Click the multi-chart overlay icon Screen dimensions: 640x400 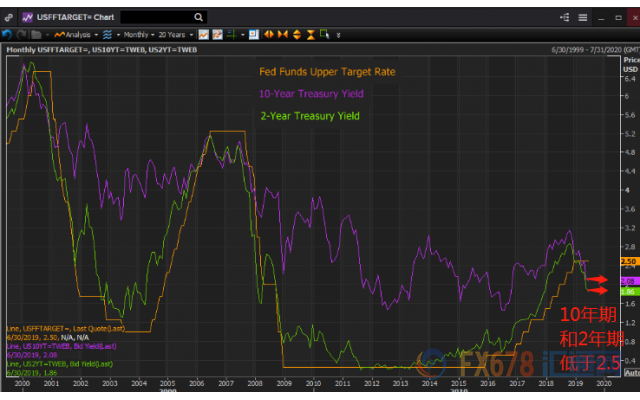coord(218,35)
